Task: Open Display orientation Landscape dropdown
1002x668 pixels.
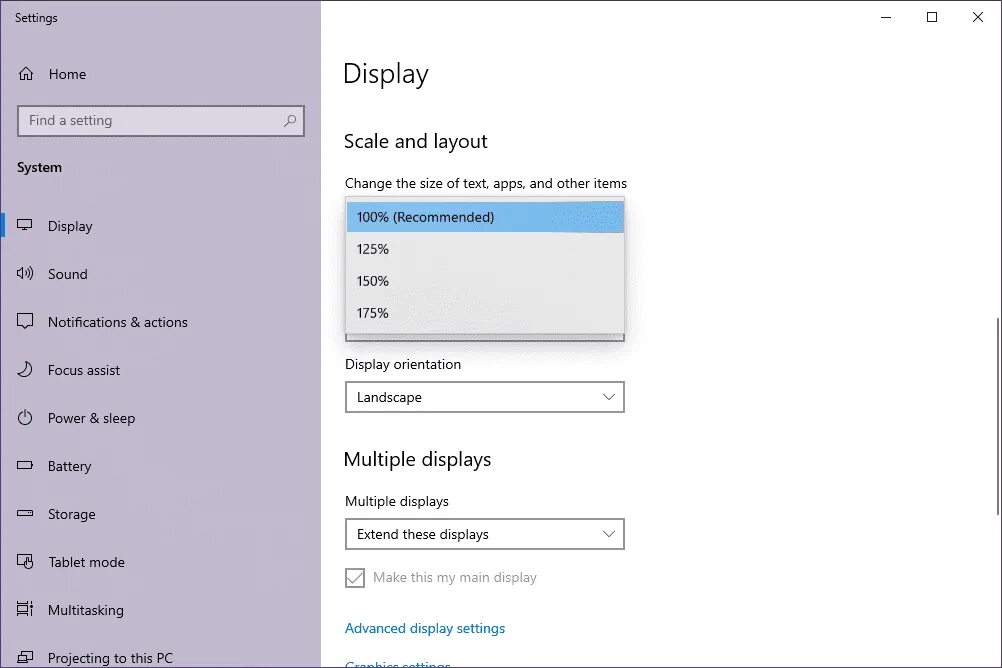Action: point(485,397)
